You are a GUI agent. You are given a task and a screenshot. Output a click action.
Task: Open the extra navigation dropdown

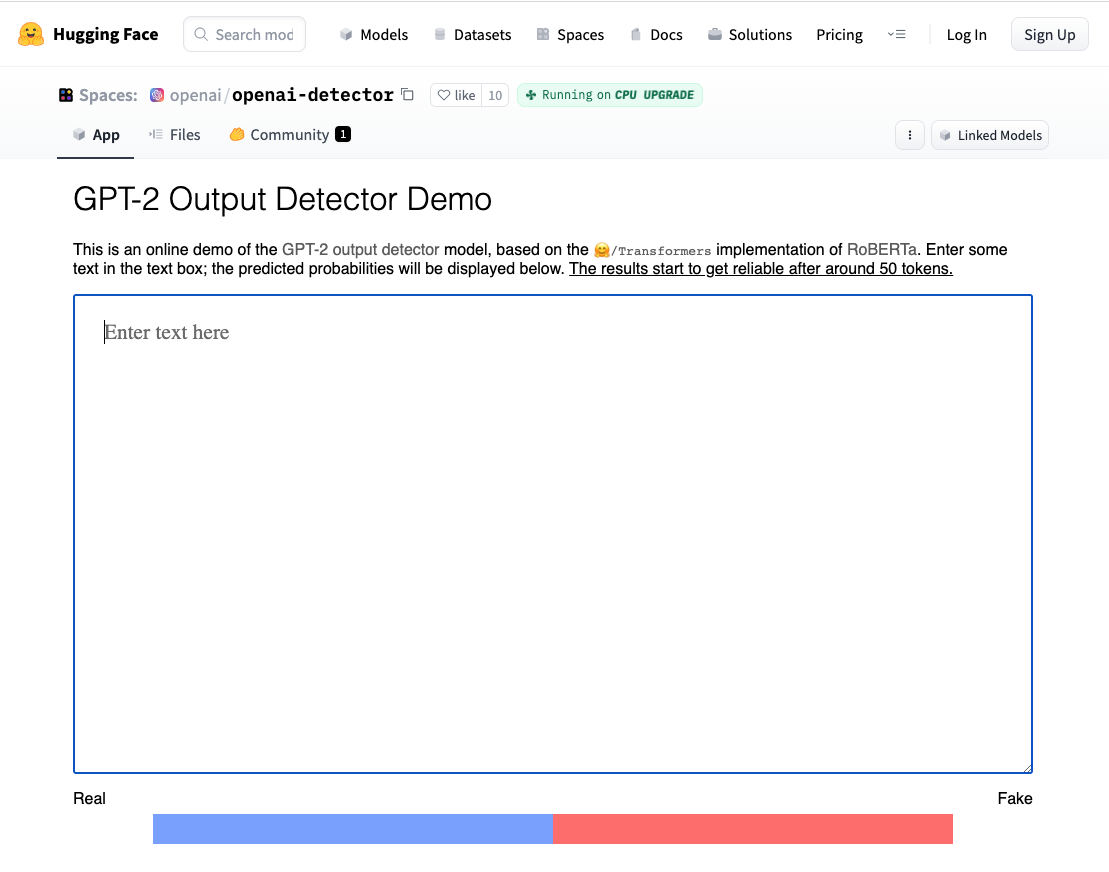897,34
